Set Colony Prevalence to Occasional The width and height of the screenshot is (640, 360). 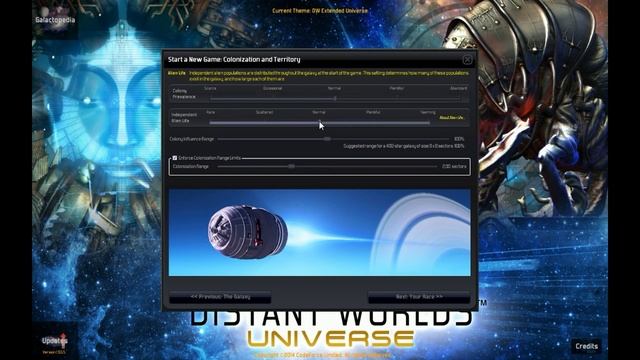[x=272, y=88]
